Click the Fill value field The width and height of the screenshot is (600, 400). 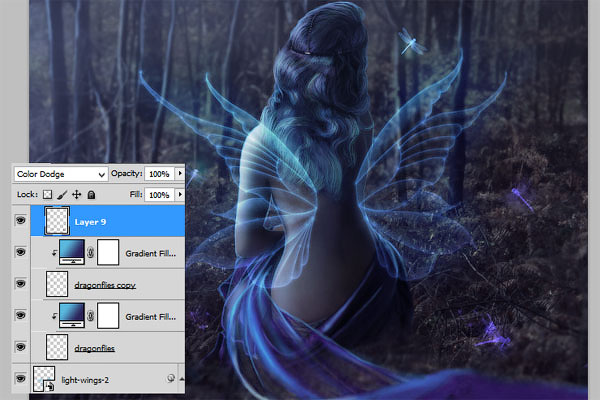point(159,195)
